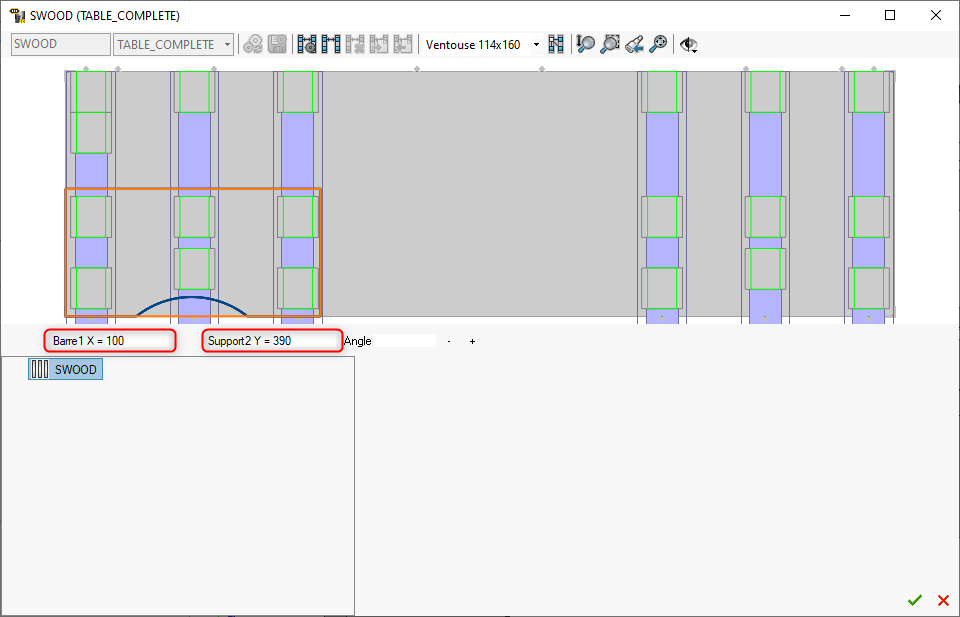Click the Barre1 X = 100 field
960x617 pixels.
(x=110, y=341)
